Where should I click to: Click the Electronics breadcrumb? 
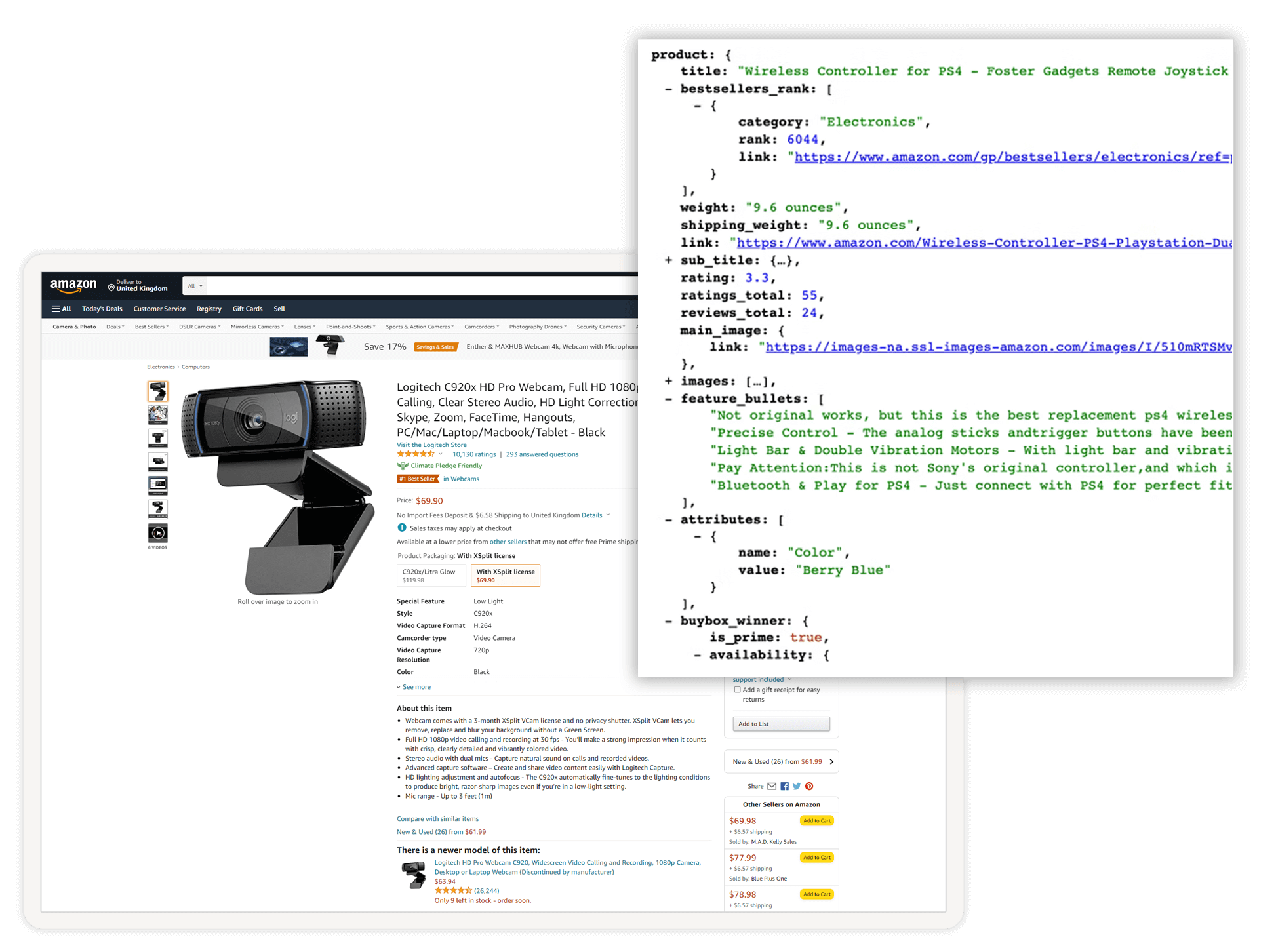pyautogui.click(x=161, y=367)
